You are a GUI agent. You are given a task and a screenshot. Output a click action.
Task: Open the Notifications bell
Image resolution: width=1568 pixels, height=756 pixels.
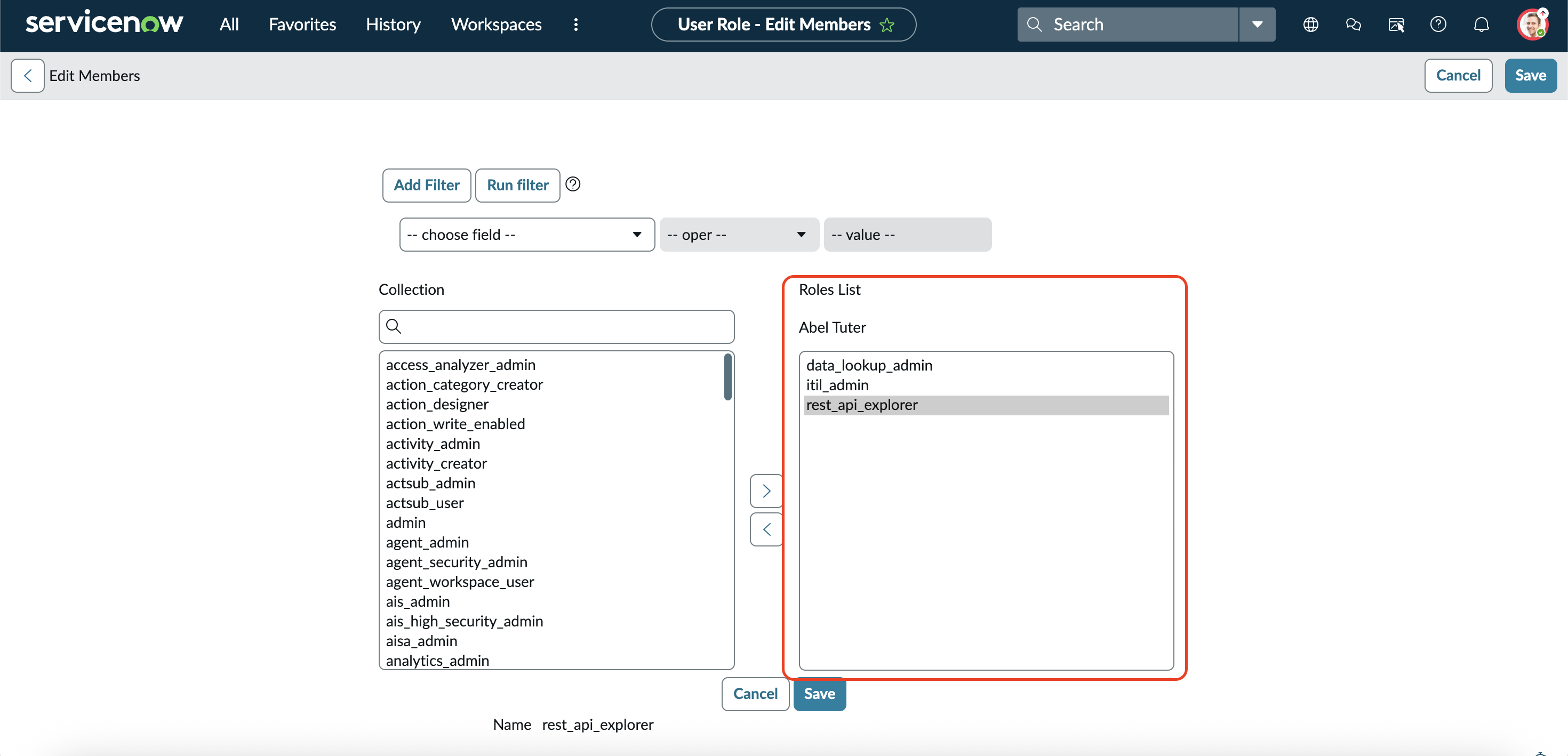(1481, 25)
